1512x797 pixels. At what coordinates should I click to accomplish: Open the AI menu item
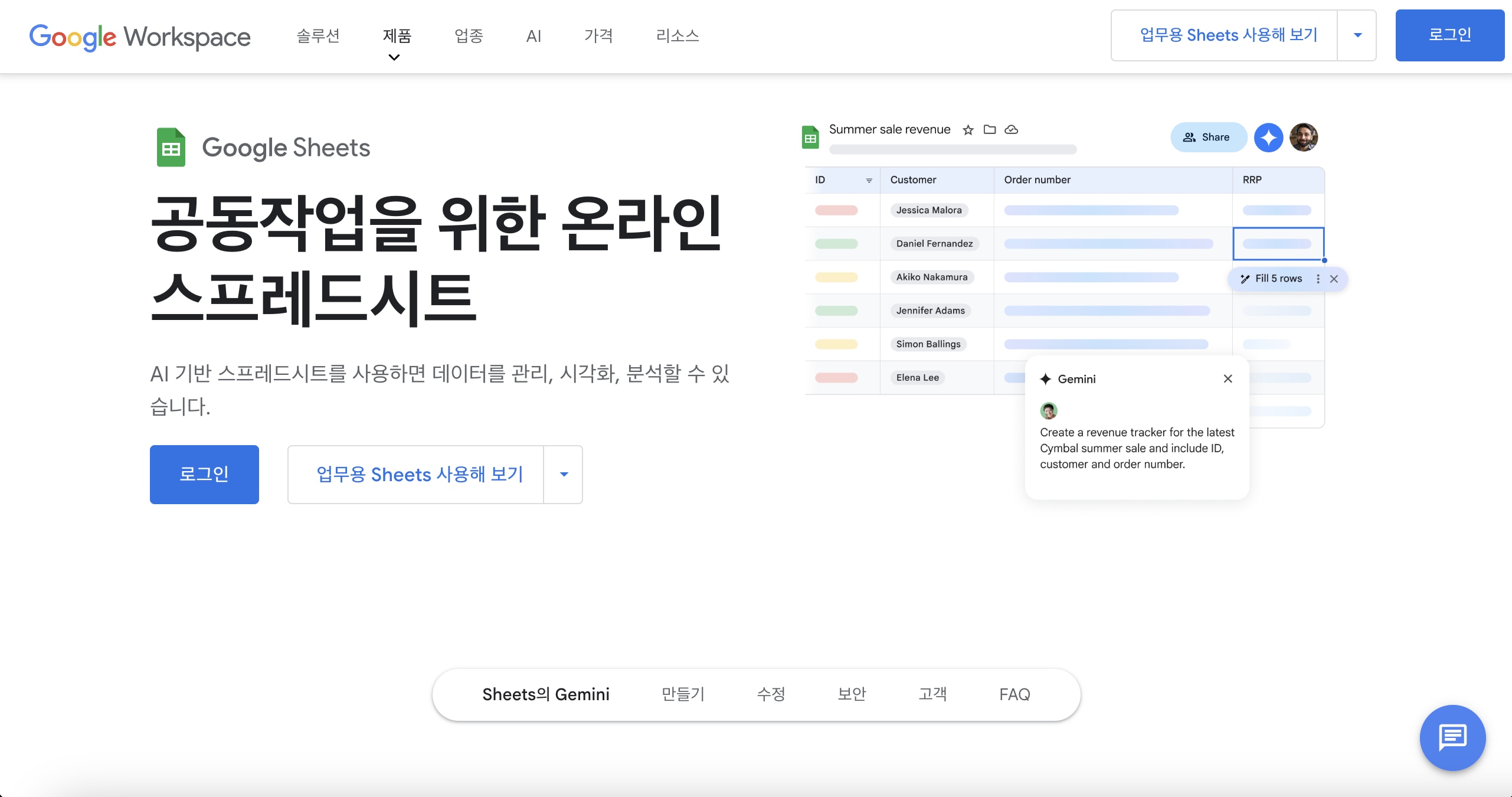click(534, 37)
